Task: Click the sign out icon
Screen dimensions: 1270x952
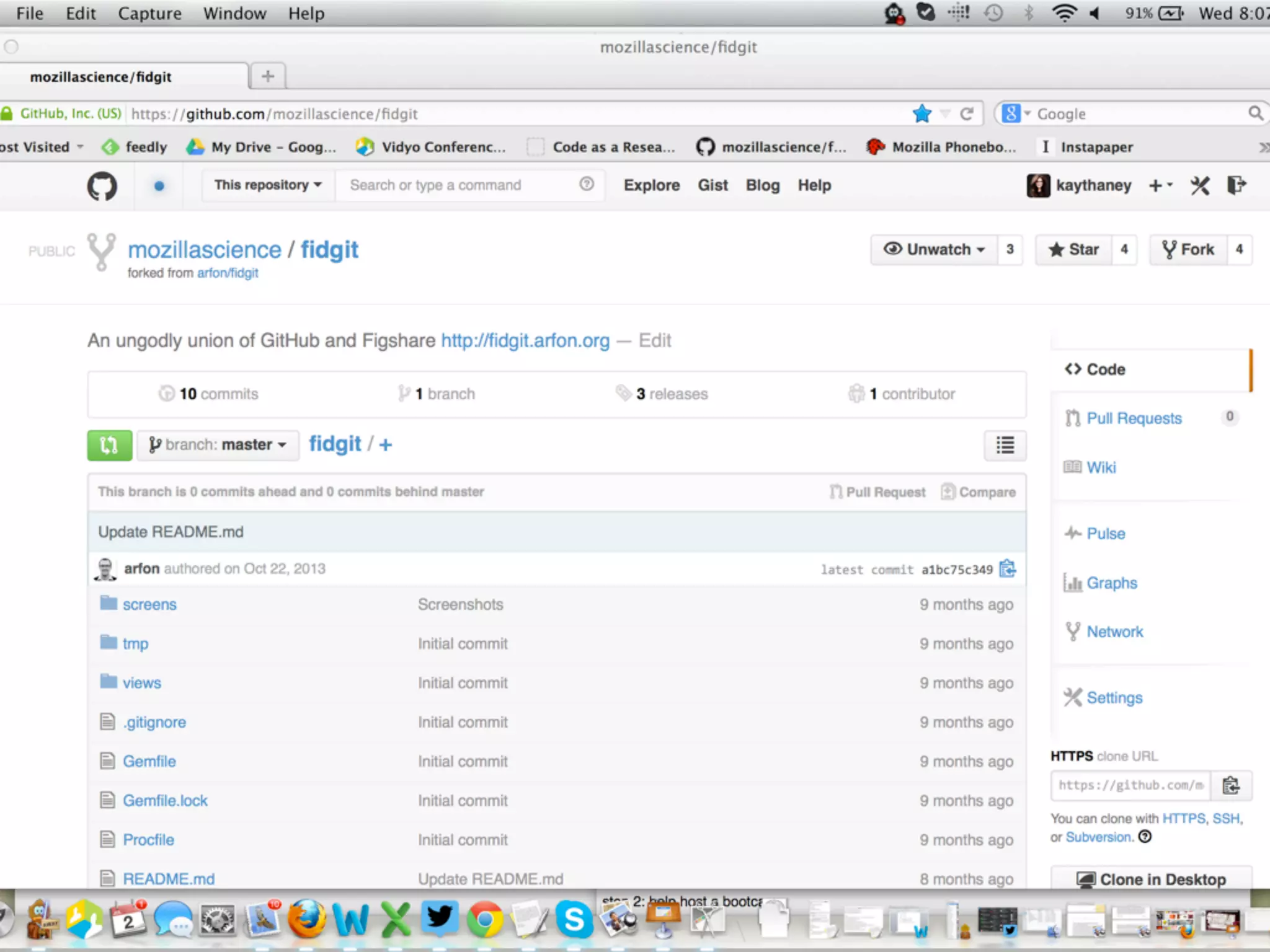Action: click(x=1237, y=185)
